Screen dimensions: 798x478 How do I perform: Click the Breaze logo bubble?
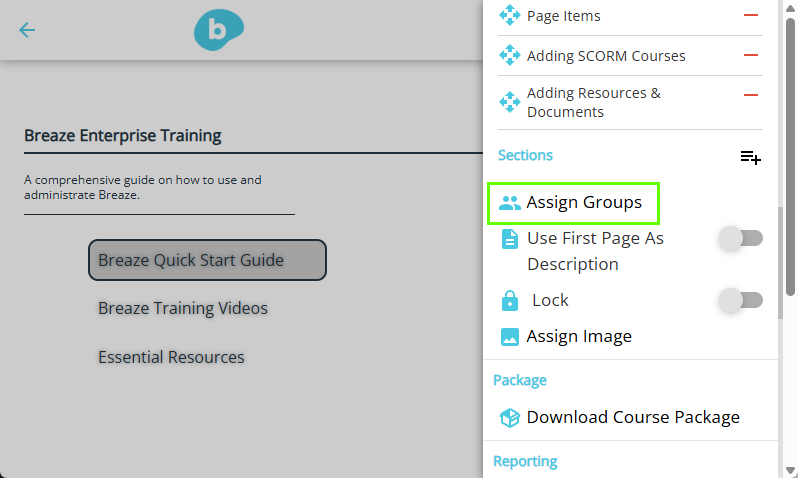click(219, 30)
